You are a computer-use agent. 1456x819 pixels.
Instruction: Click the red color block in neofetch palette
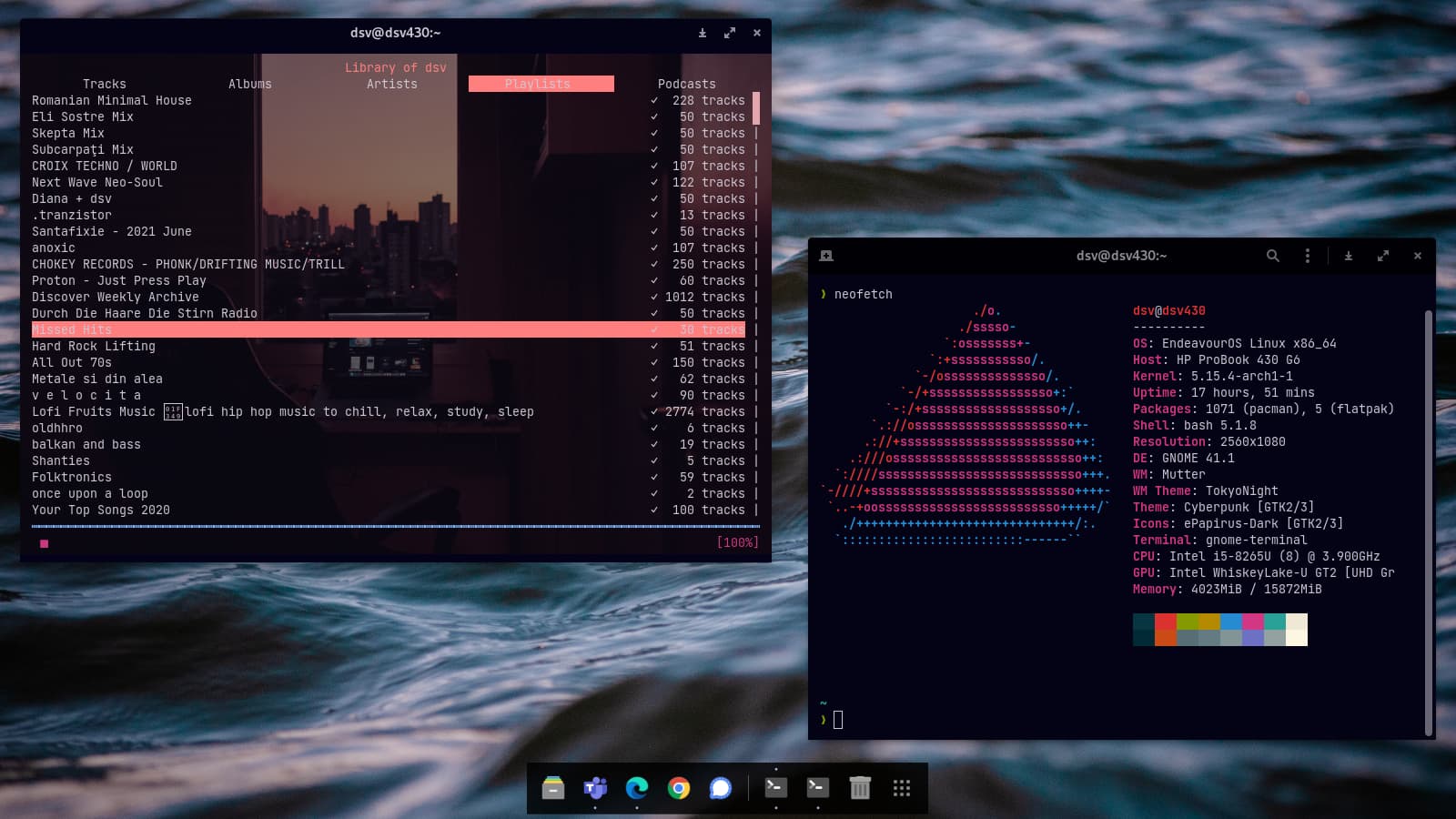click(x=1166, y=622)
